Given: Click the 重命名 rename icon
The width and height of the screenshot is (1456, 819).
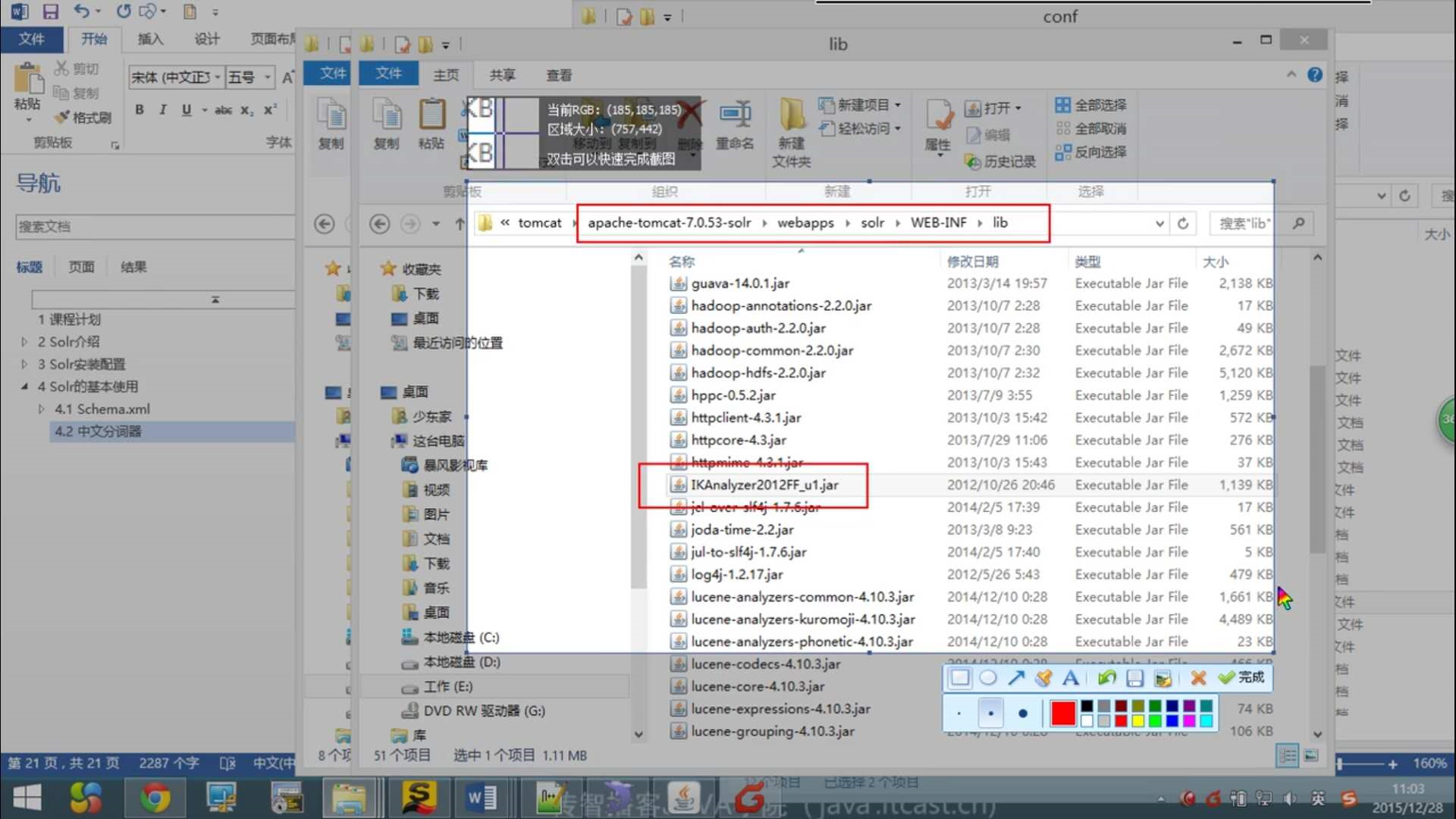Looking at the screenshot, I should [x=735, y=124].
